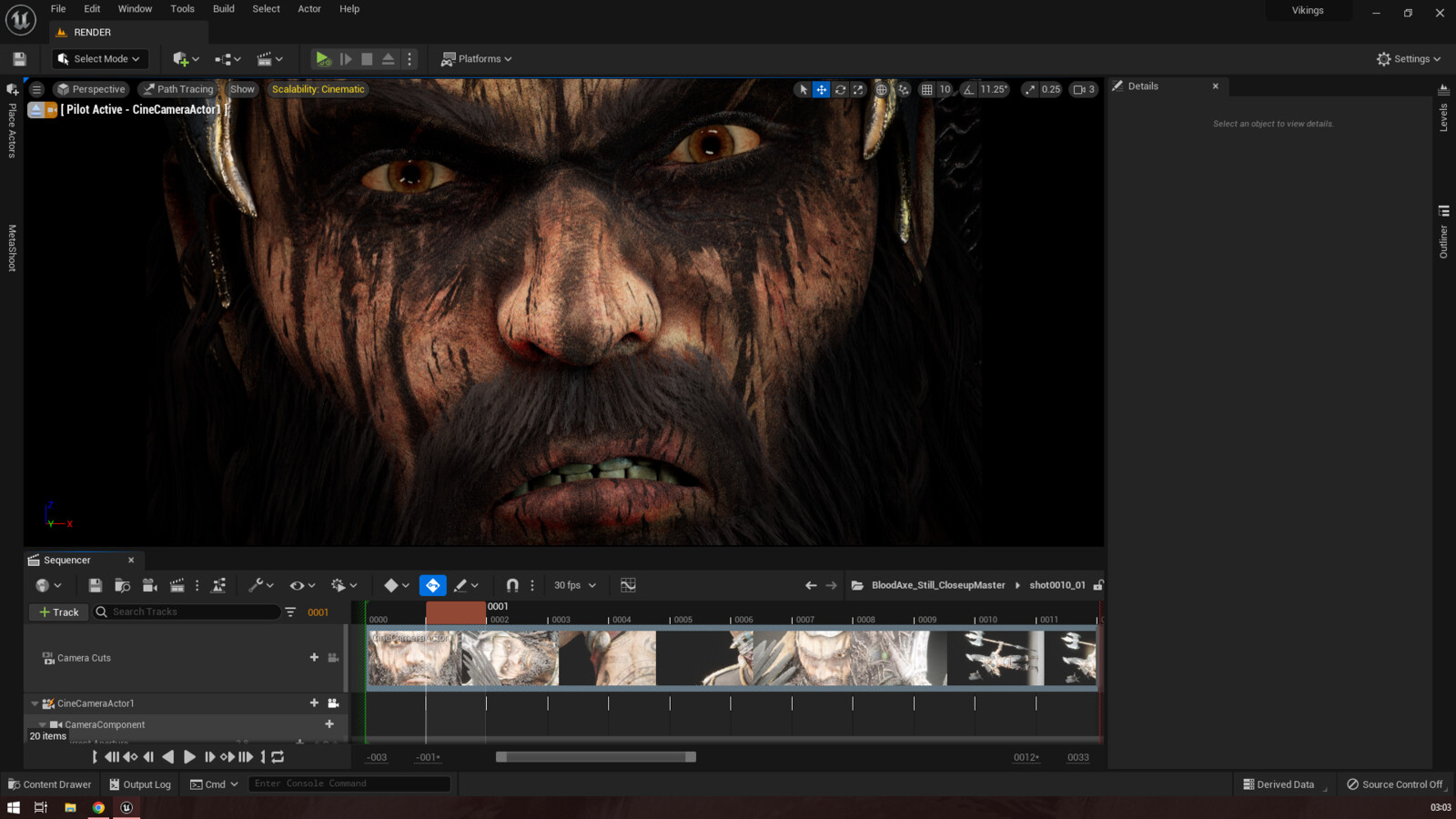Toggle Sequencer loop playback button
Screen dimensions: 1456x819
278,757
